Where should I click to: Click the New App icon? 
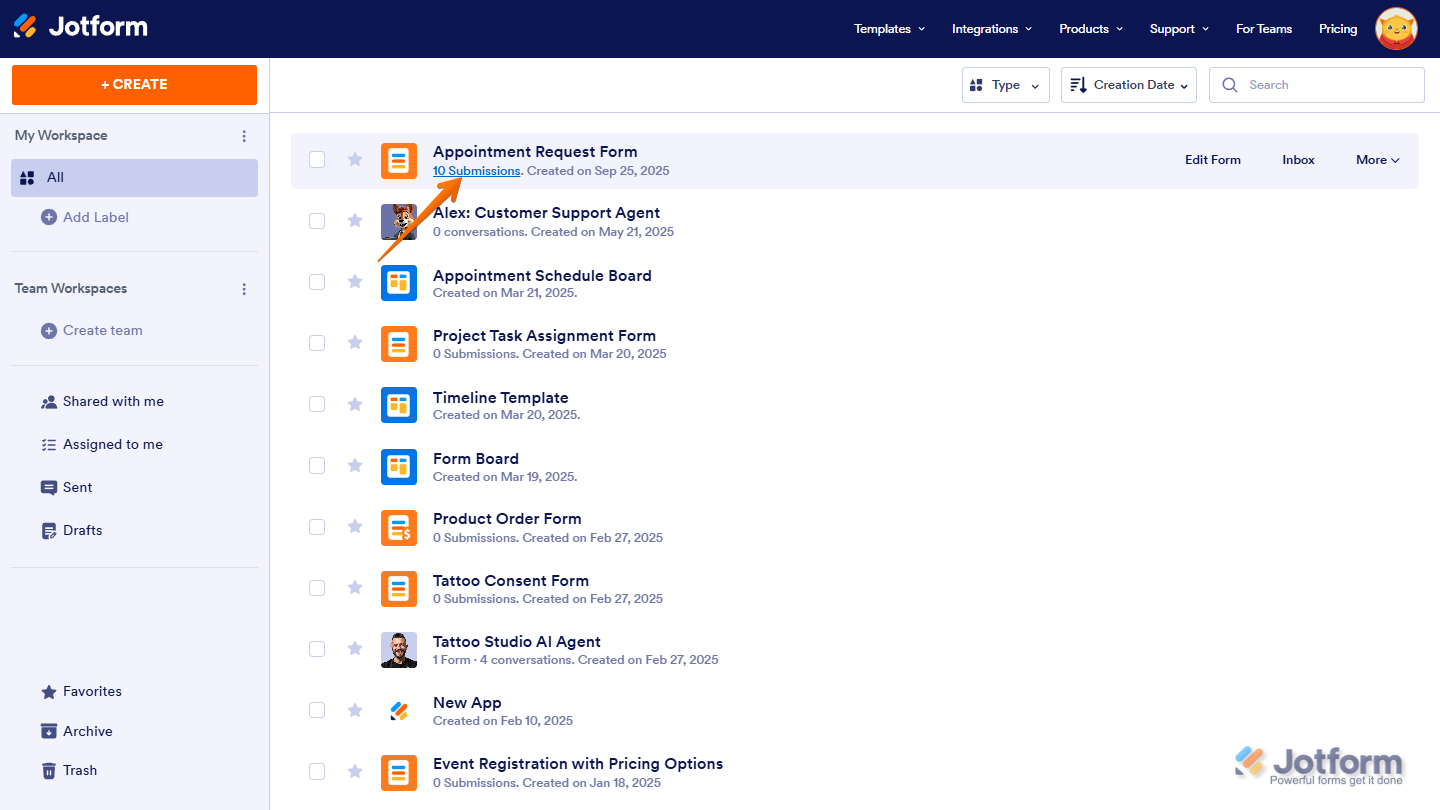coord(399,711)
